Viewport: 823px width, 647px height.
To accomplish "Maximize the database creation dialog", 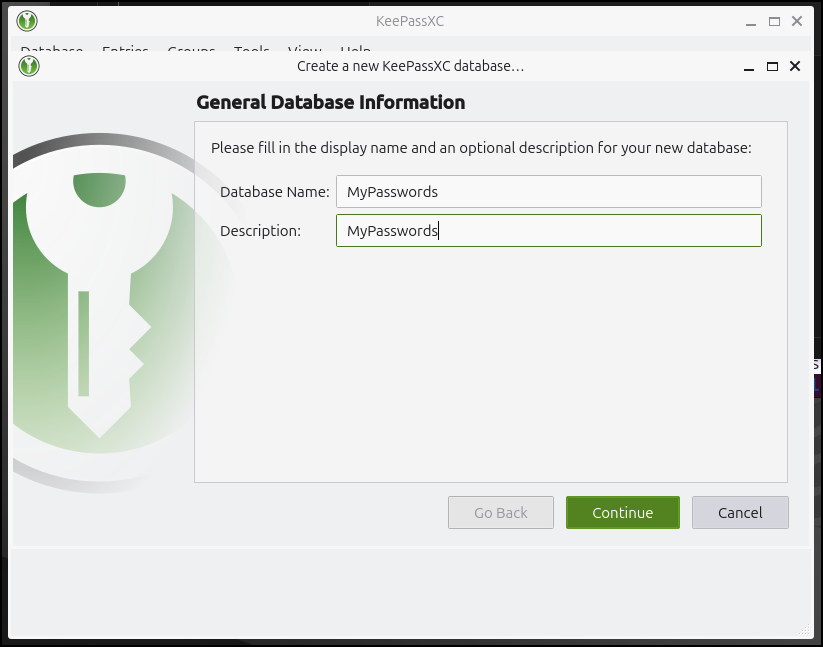I will (771, 66).
